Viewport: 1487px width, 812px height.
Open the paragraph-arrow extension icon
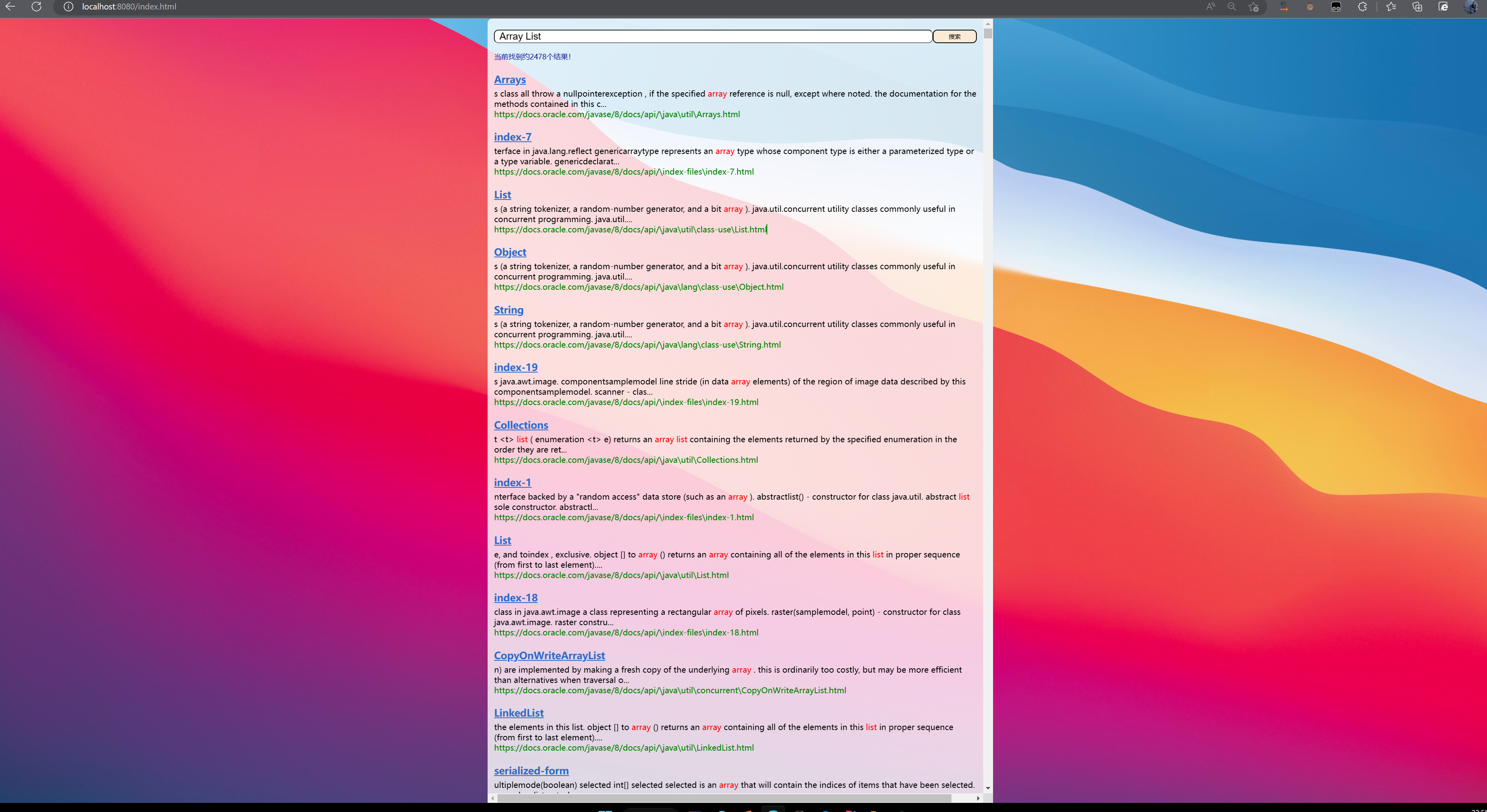click(x=1284, y=7)
